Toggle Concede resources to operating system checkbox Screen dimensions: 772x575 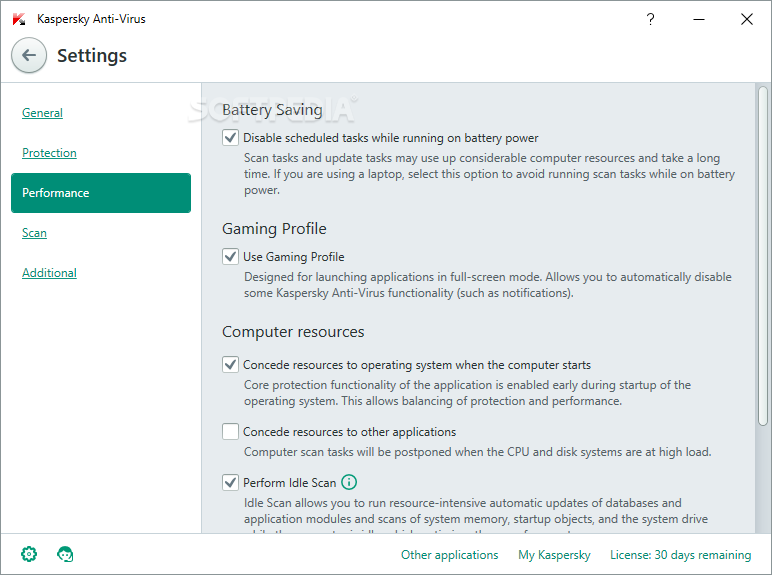pos(230,365)
